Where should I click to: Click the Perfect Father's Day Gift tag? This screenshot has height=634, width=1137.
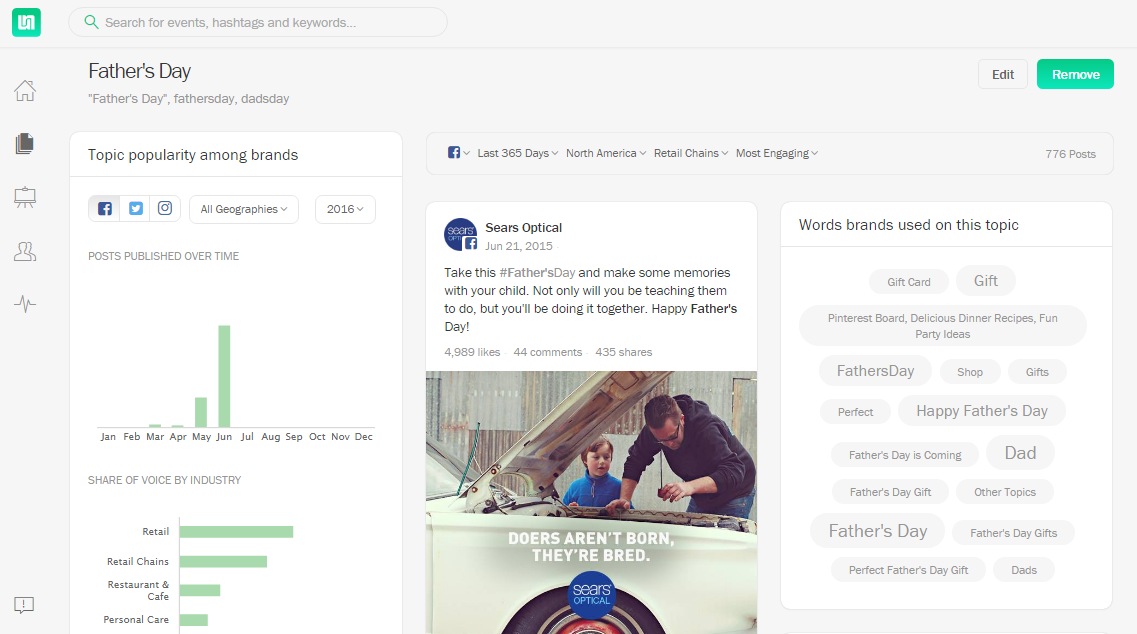(908, 570)
